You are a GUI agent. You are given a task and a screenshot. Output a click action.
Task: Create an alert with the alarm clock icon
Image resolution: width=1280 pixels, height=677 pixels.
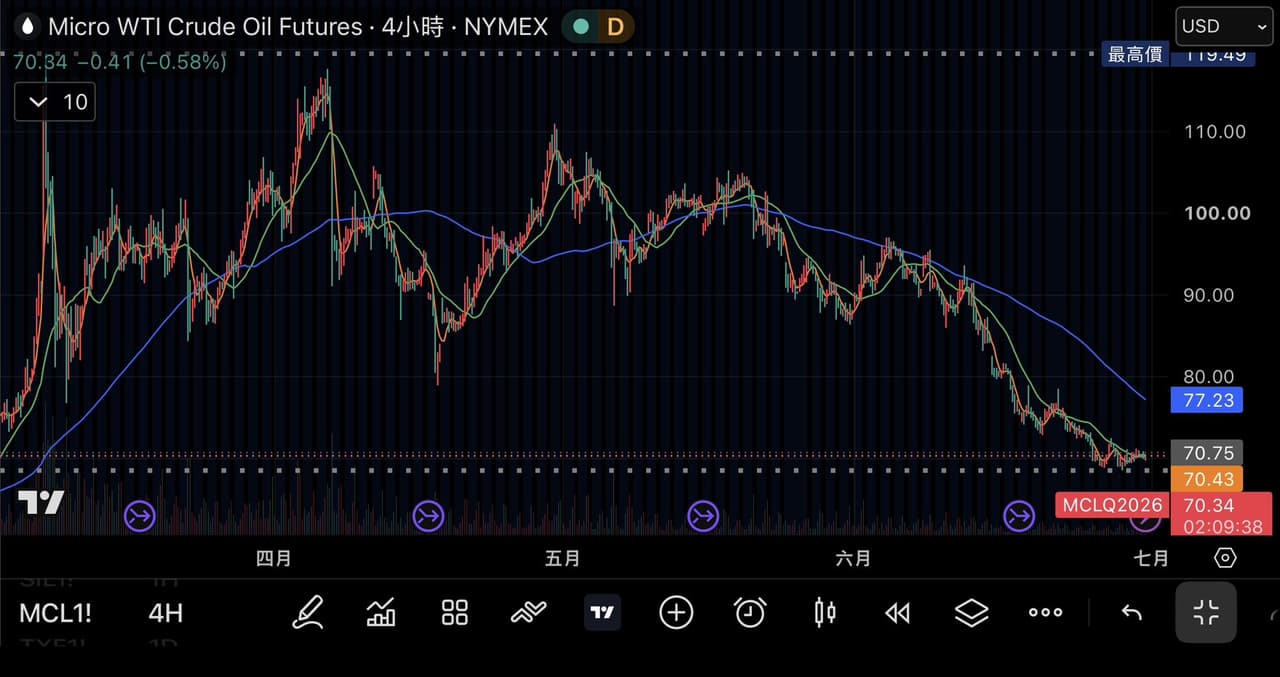(750, 612)
